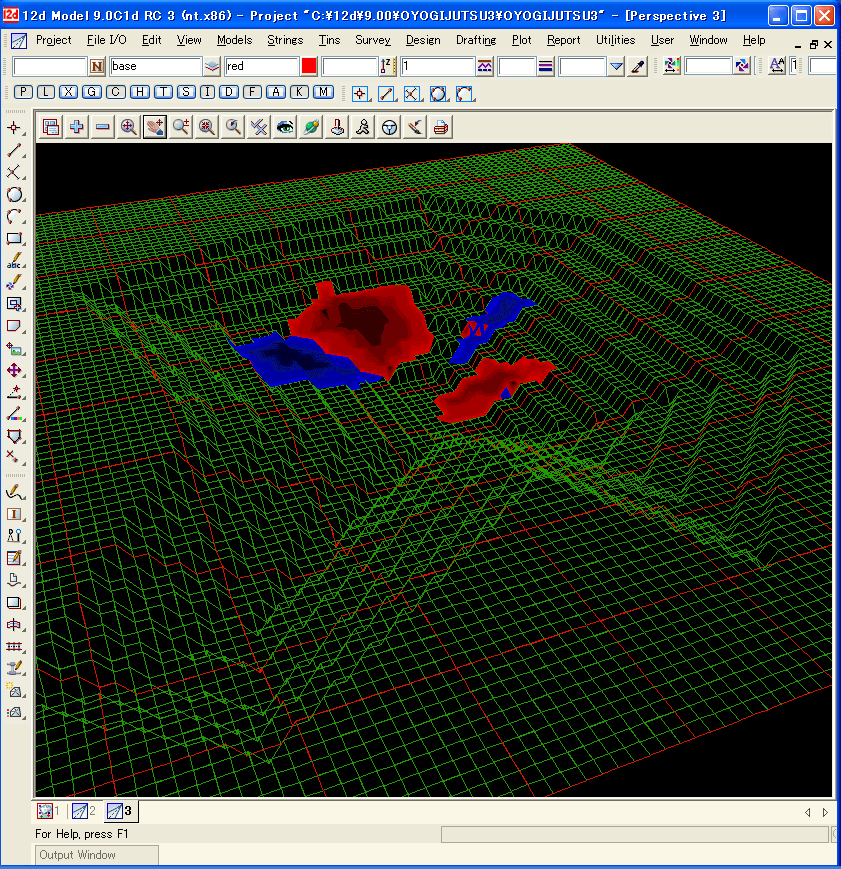
Task: Select the purple move arrows tool
Action: [14, 370]
